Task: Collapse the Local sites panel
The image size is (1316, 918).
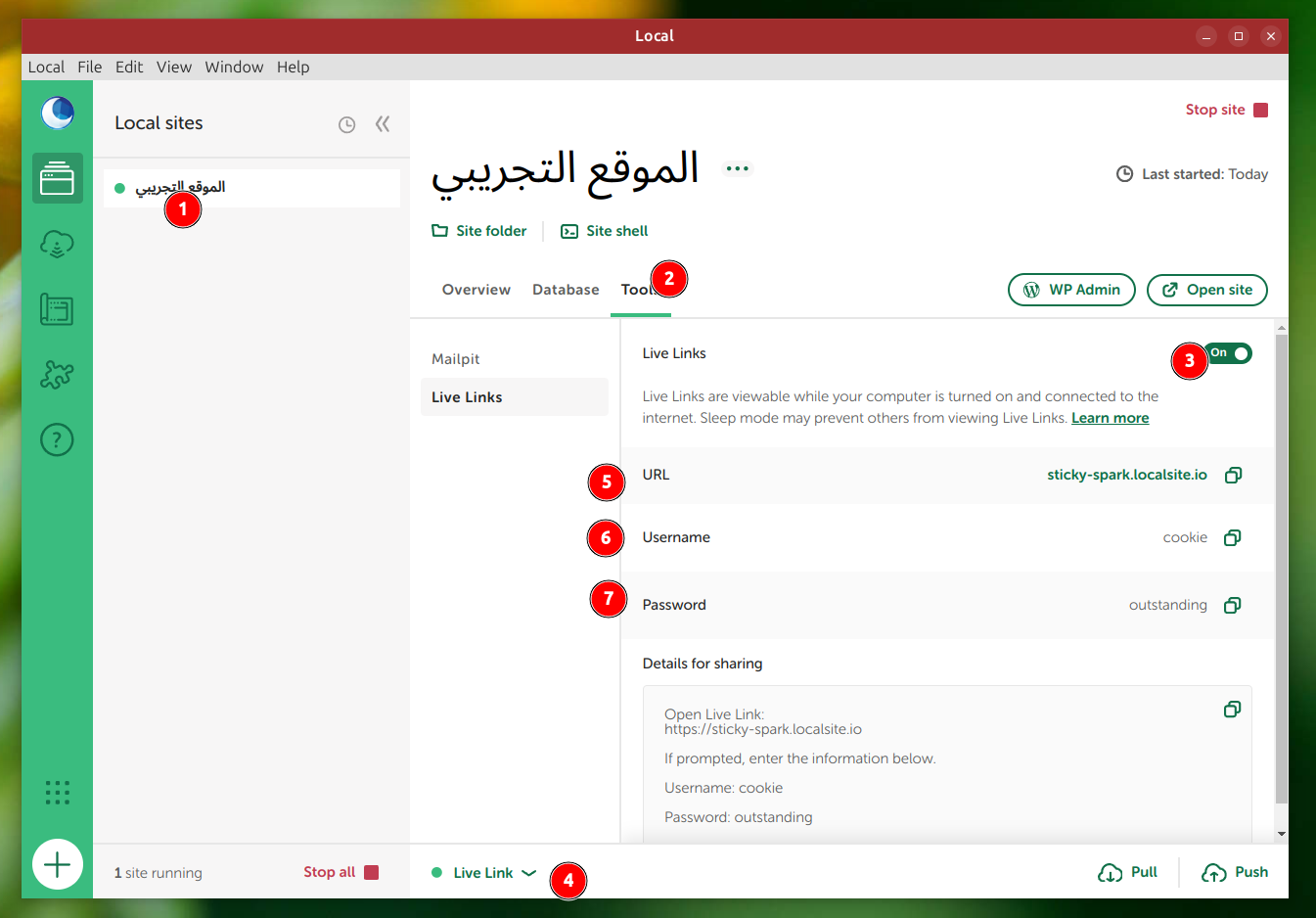Action: (383, 123)
